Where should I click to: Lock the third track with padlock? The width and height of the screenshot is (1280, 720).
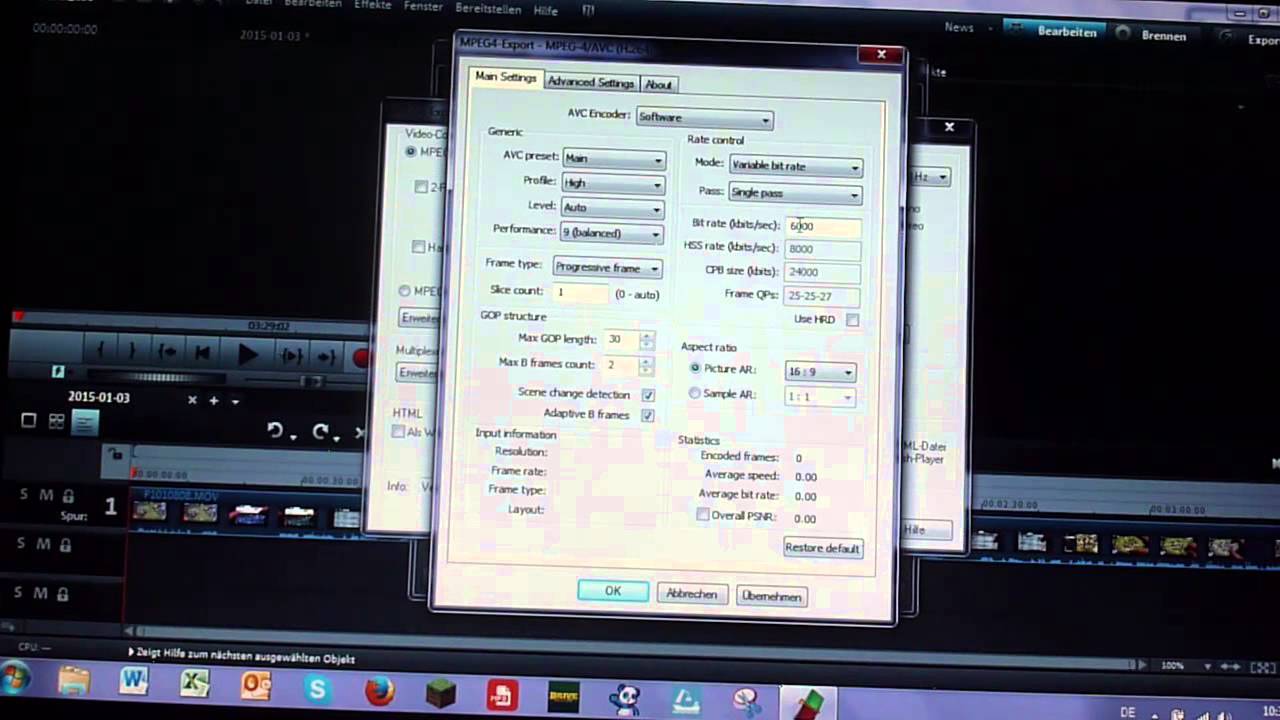pyautogui.click(x=62, y=594)
